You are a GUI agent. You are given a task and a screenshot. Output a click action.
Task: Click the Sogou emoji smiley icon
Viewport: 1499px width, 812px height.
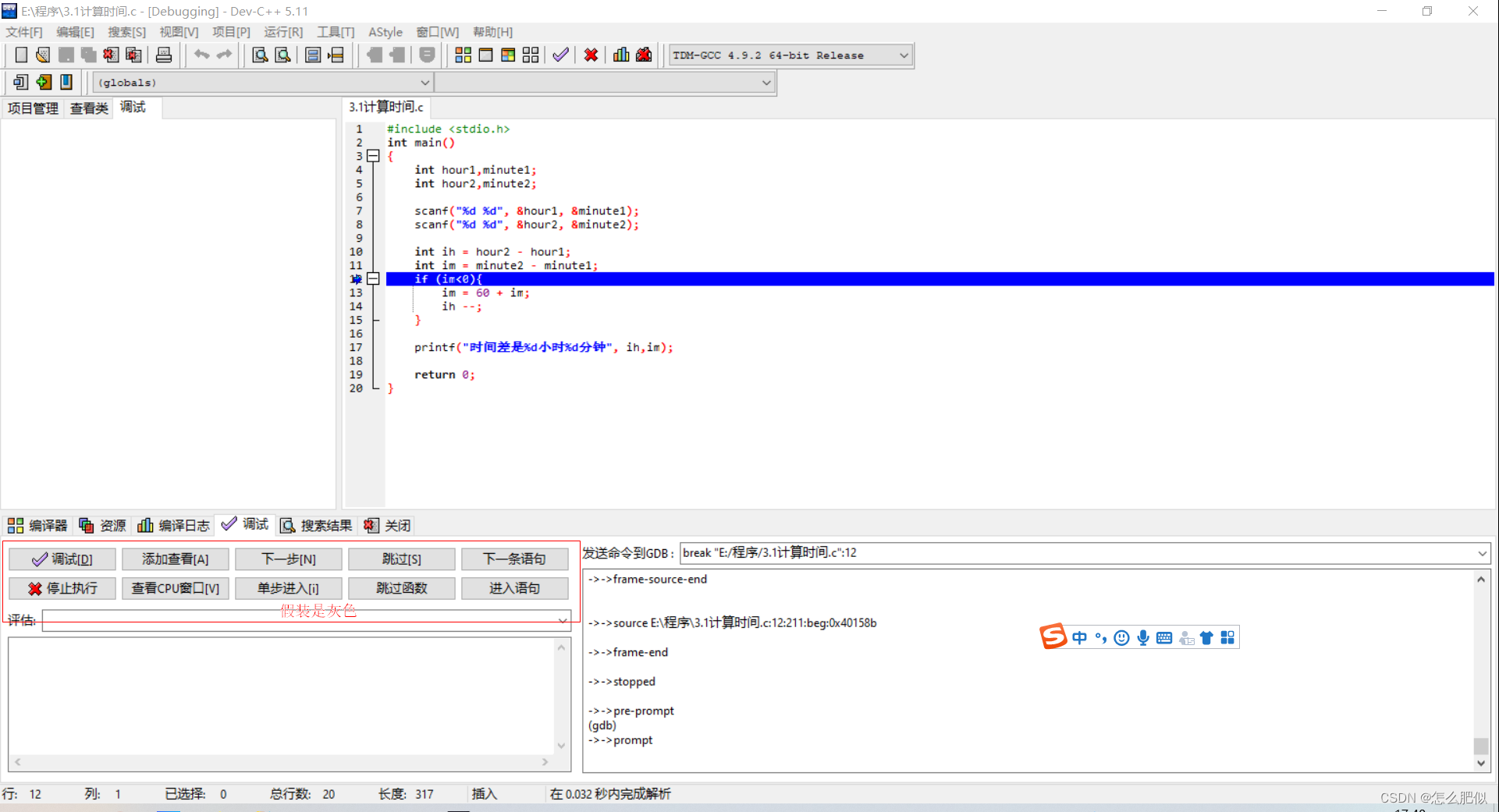1121,637
